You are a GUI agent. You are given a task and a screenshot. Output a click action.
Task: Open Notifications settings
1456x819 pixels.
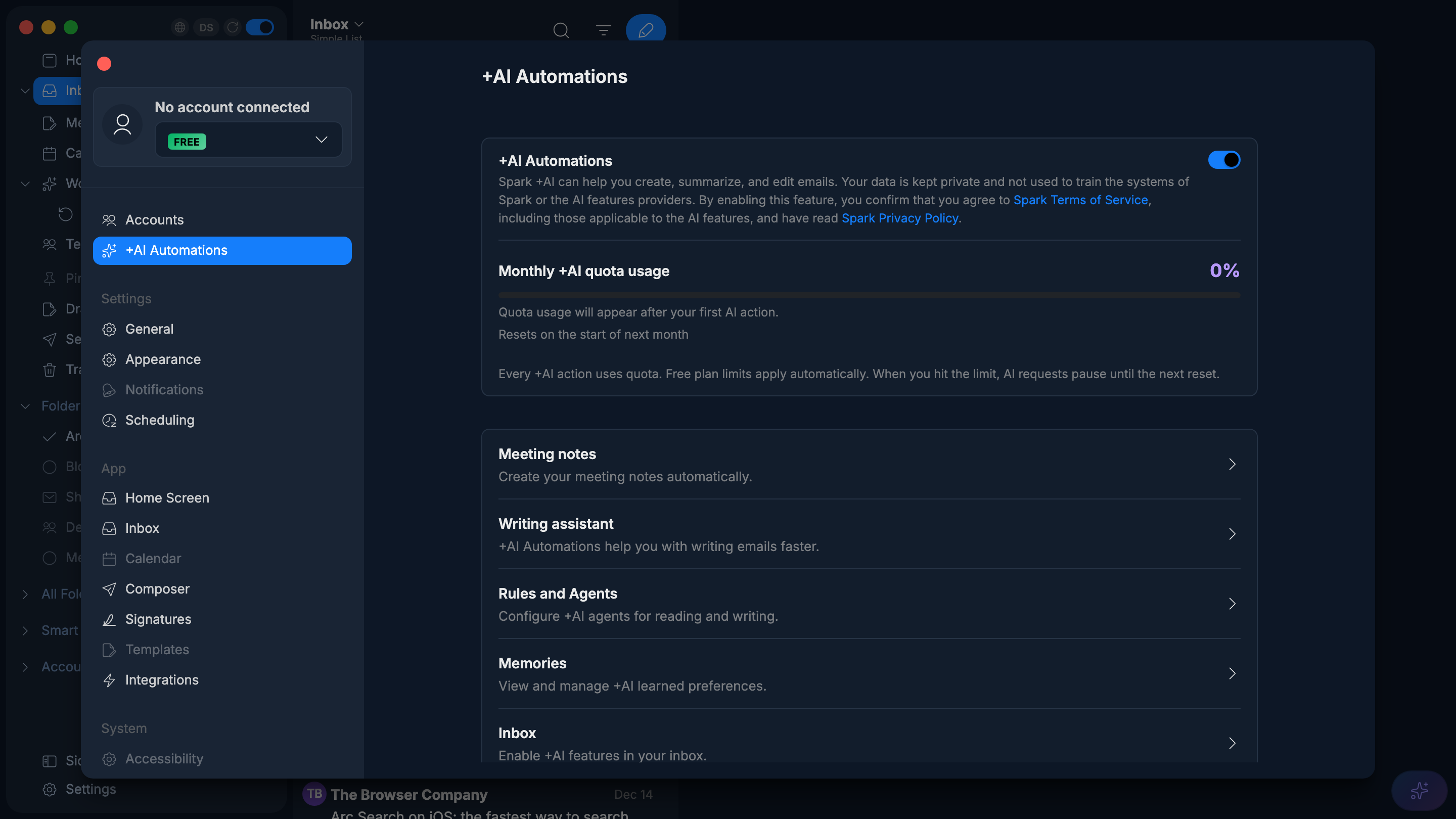click(x=222, y=390)
